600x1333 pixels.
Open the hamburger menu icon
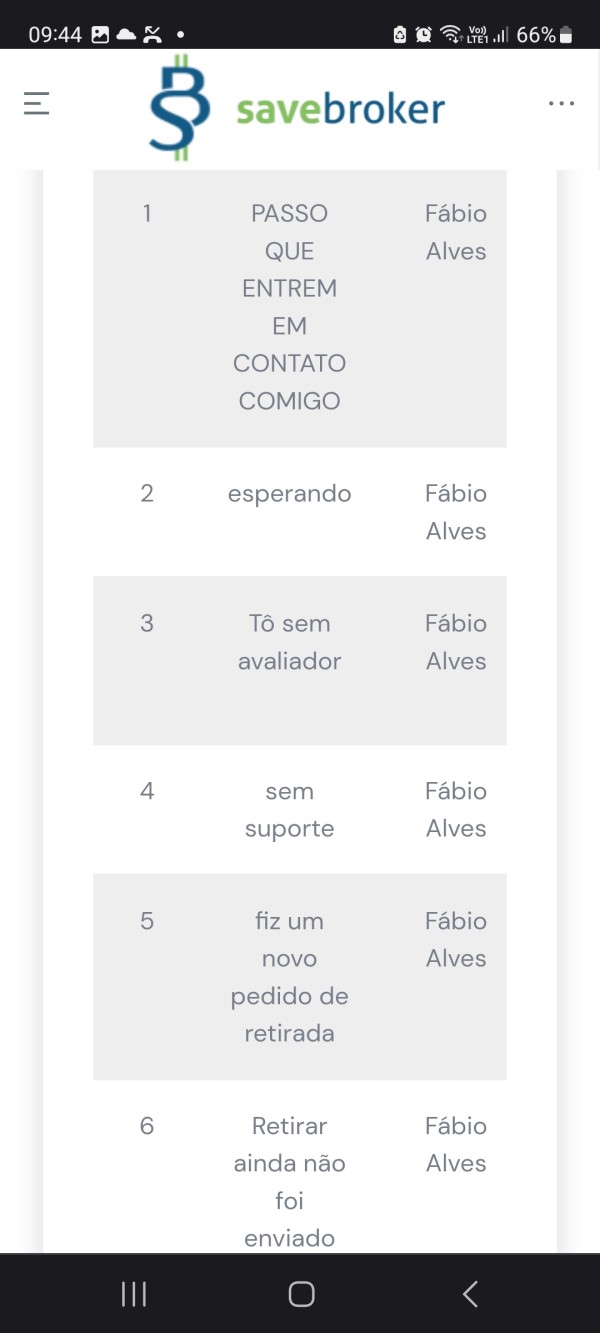pos(37,103)
